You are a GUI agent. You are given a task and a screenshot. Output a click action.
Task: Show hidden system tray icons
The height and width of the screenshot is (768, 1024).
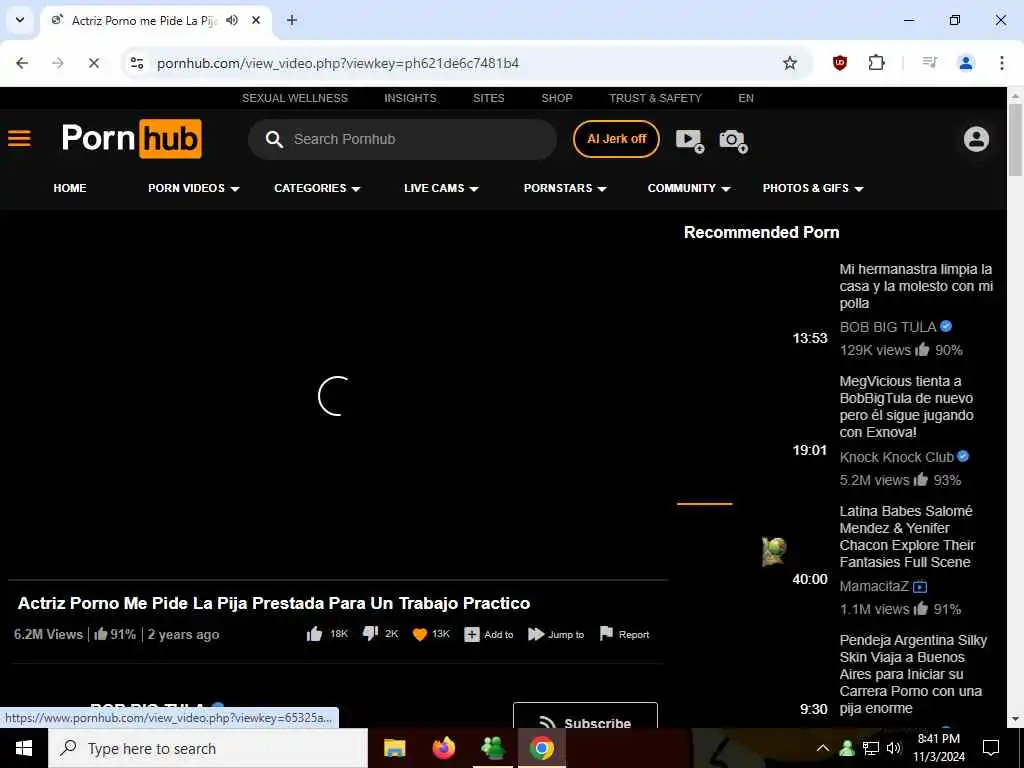click(x=823, y=748)
